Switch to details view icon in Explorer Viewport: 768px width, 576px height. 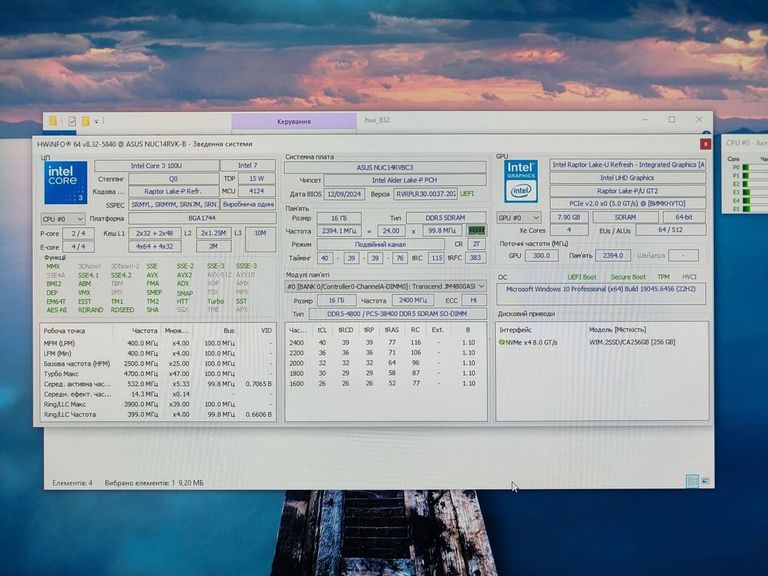(x=691, y=481)
